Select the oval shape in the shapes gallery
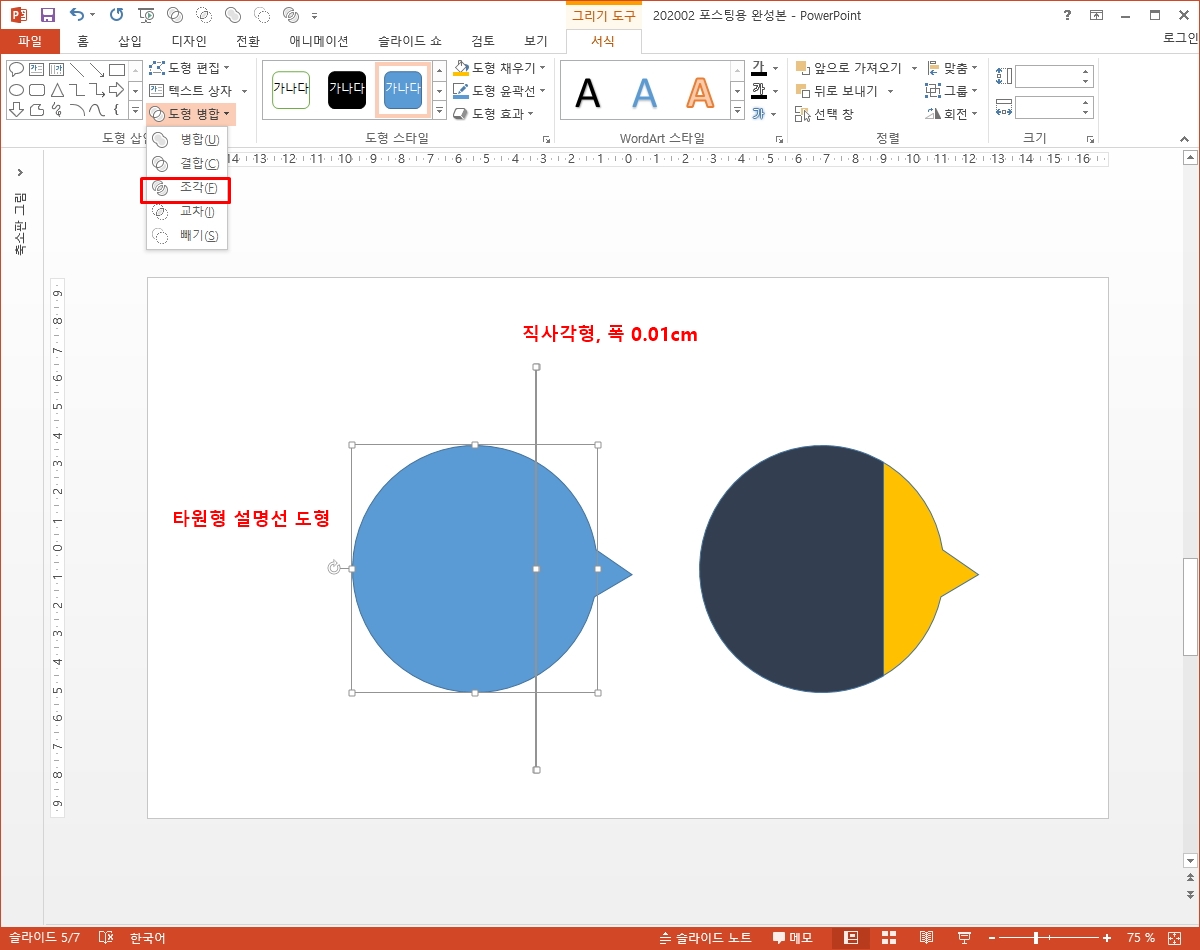 tap(16, 89)
